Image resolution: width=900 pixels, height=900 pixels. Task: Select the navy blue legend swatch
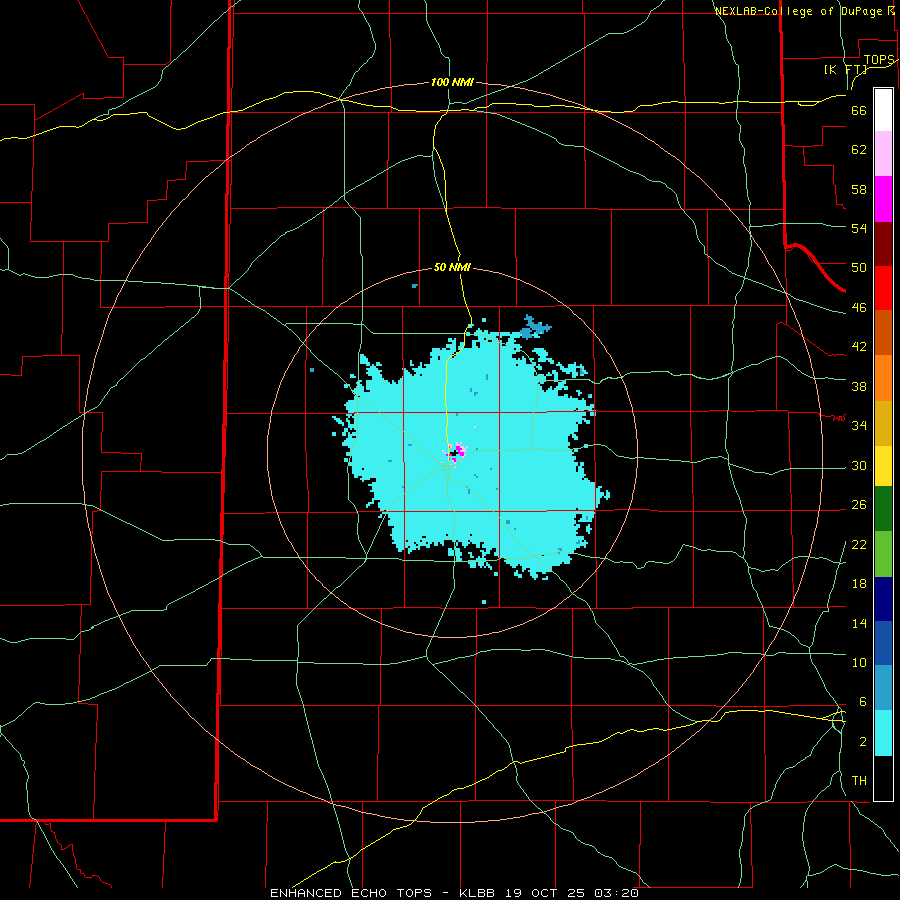pos(883,599)
